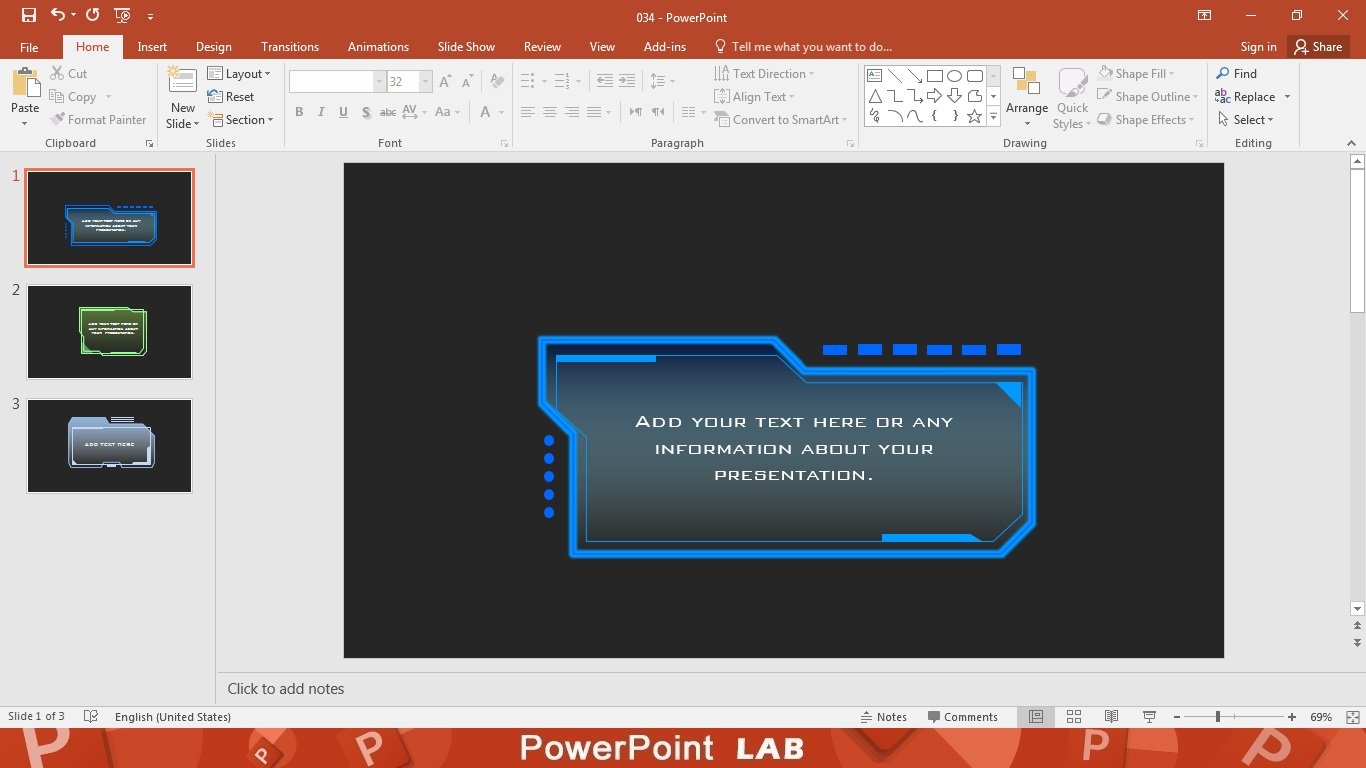Click the New Slide icon
Screen dimensions: 1366x768
click(x=182, y=82)
